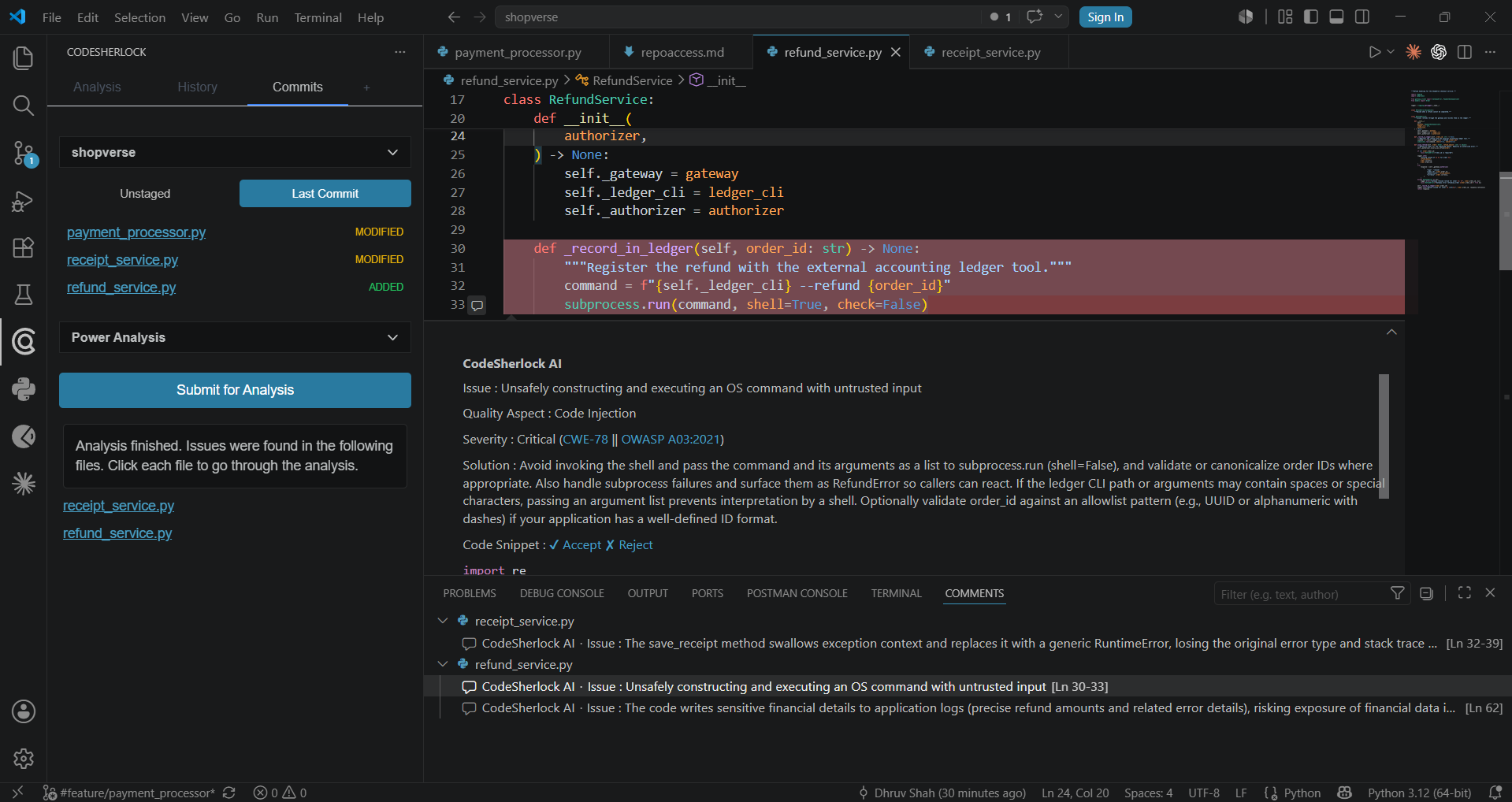Click the comments filter funnel icon
Image resolution: width=1512 pixels, height=802 pixels.
pos(1397,593)
